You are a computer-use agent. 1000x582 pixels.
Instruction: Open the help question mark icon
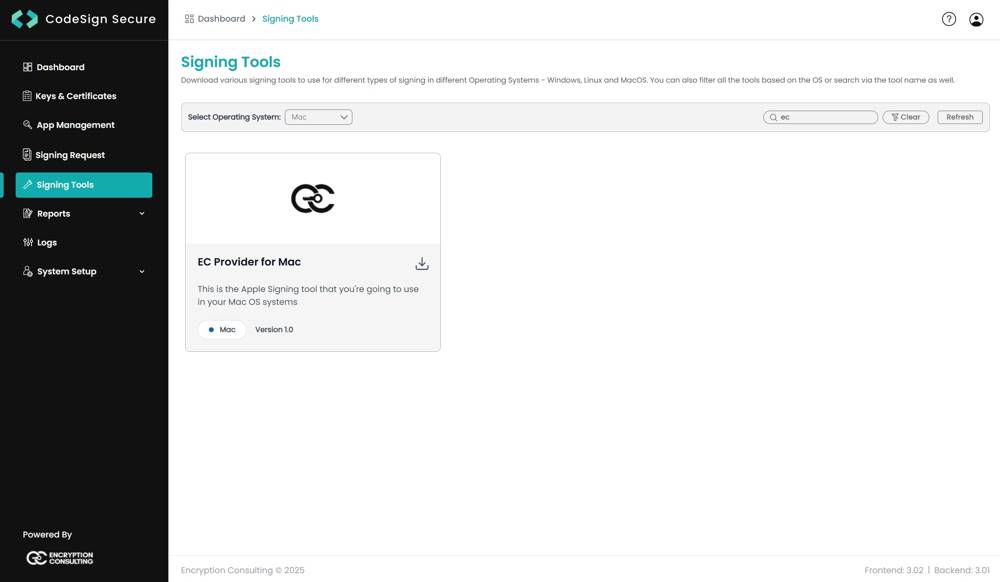tap(949, 19)
